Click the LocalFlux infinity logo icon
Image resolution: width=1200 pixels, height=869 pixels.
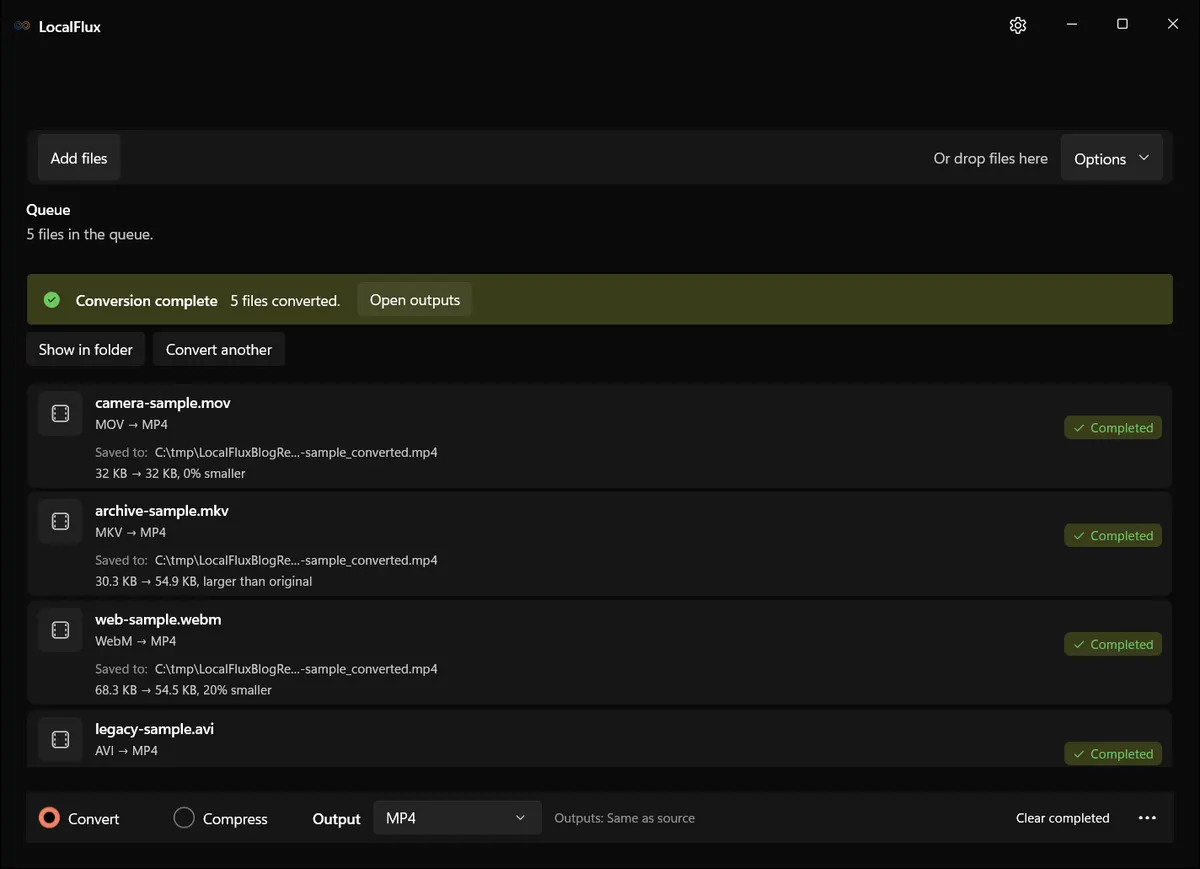point(22,26)
